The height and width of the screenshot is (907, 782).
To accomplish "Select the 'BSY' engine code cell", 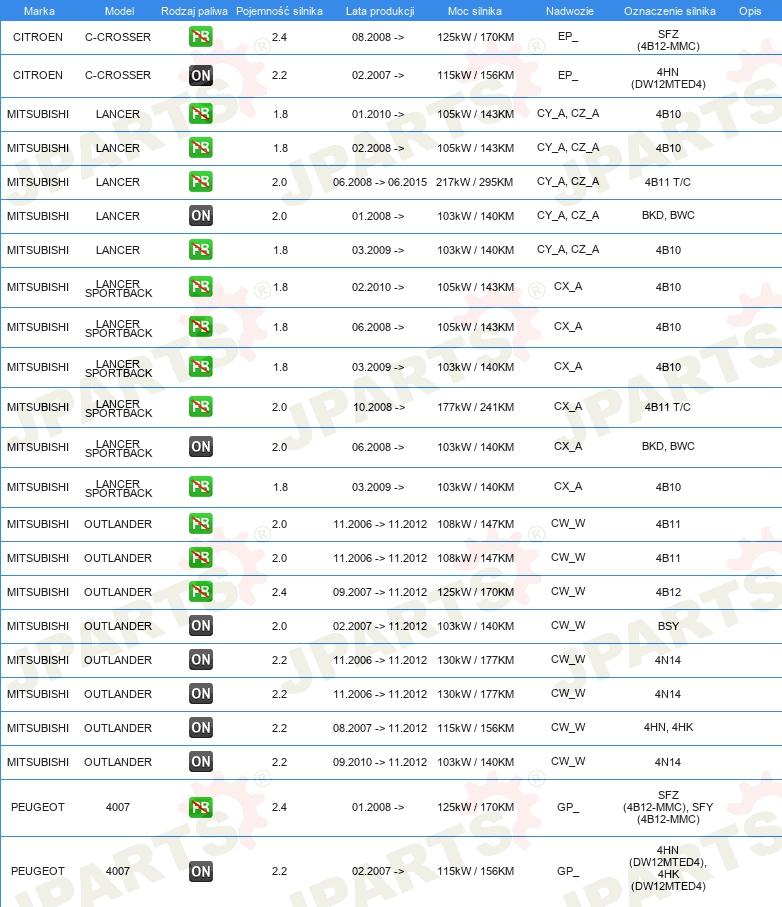I will click(668, 626).
